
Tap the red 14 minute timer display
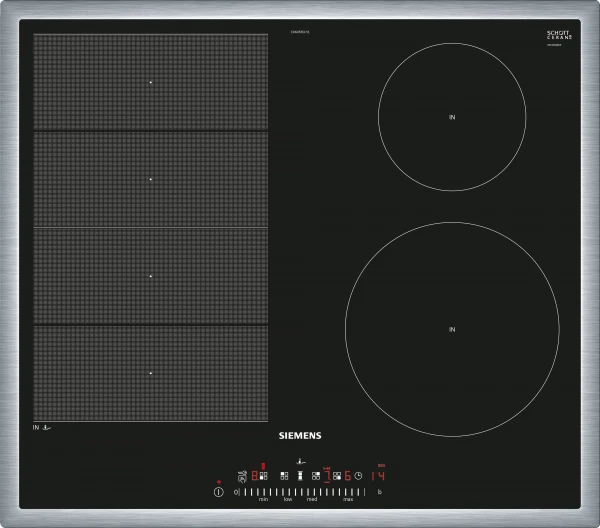tap(380, 477)
